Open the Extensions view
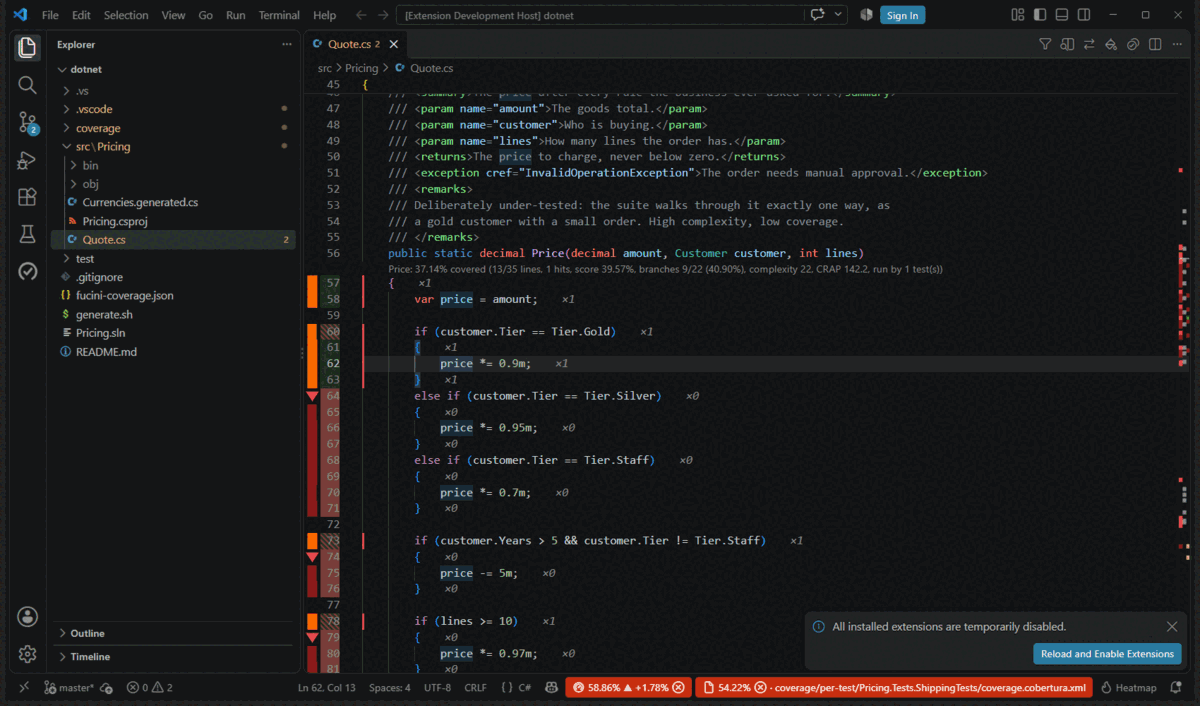Image resolution: width=1200 pixels, height=706 pixels. (x=27, y=197)
